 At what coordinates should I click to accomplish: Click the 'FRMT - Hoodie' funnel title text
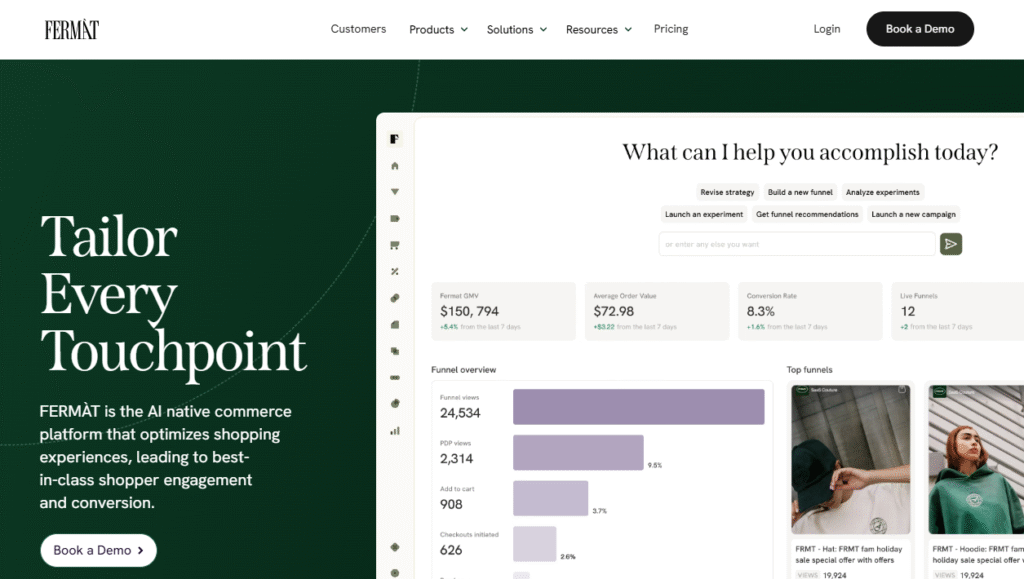point(978,554)
